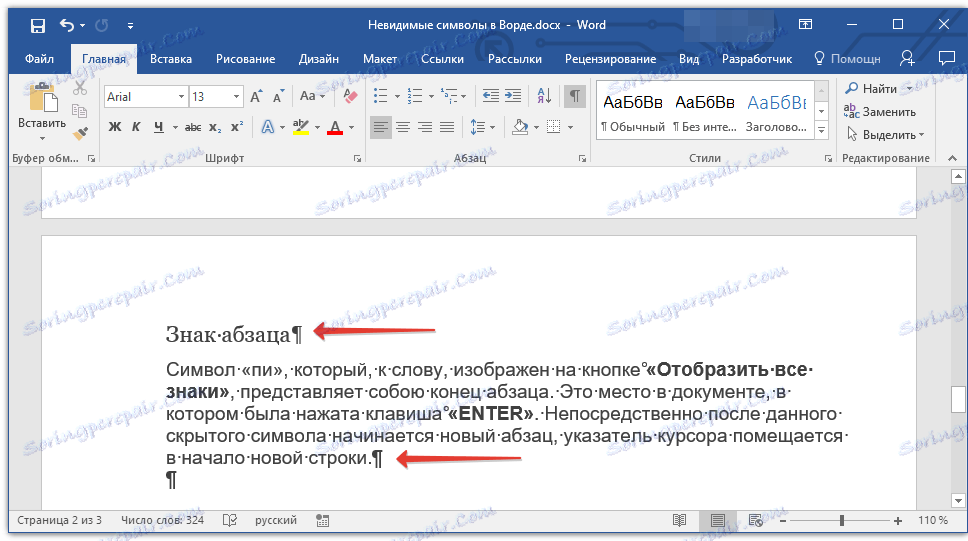Screen dimensions: 968x541
Task: Open Customize Quick Access Toolbar menu
Action: [x=130, y=26]
